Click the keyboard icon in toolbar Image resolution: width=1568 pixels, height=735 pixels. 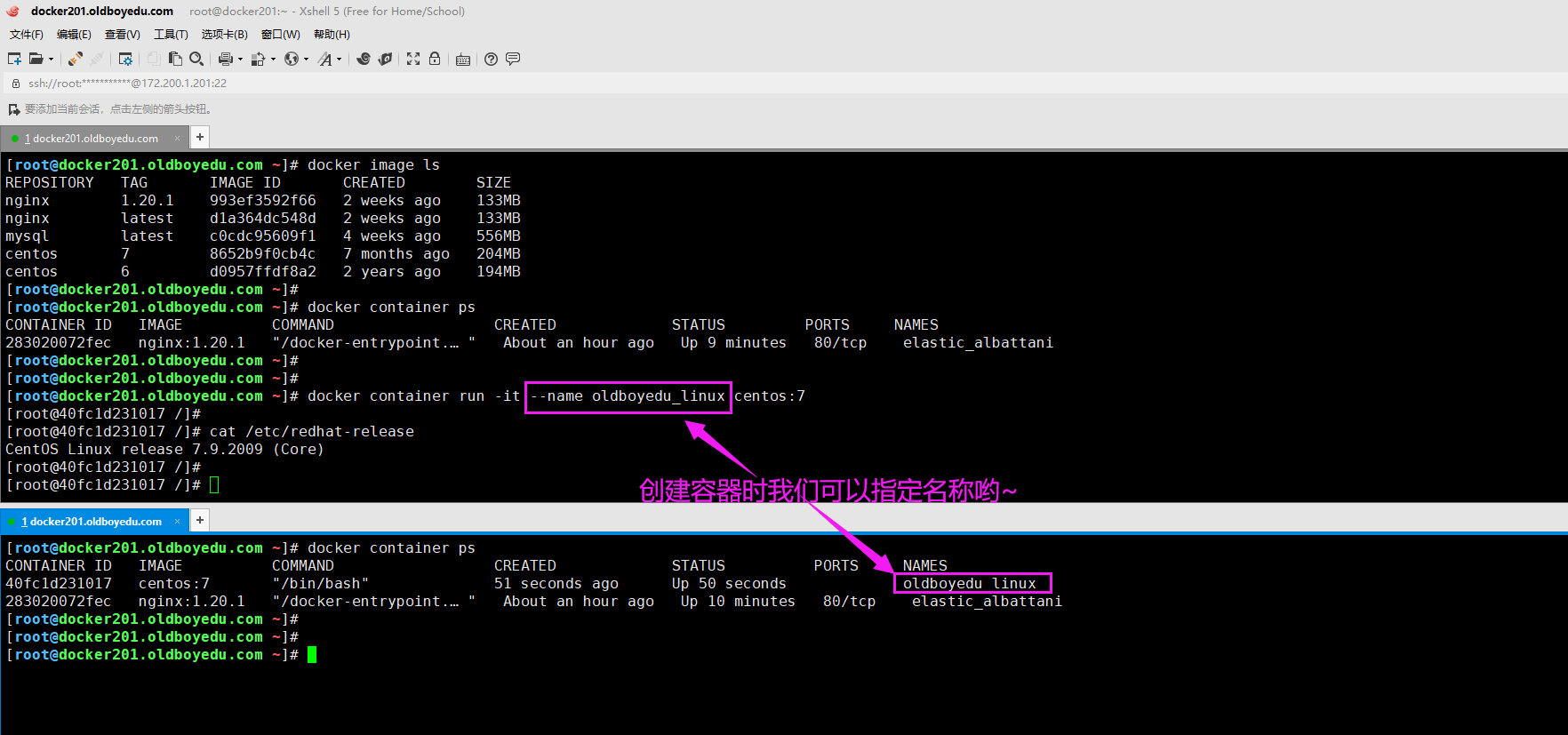tap(463, 60)
